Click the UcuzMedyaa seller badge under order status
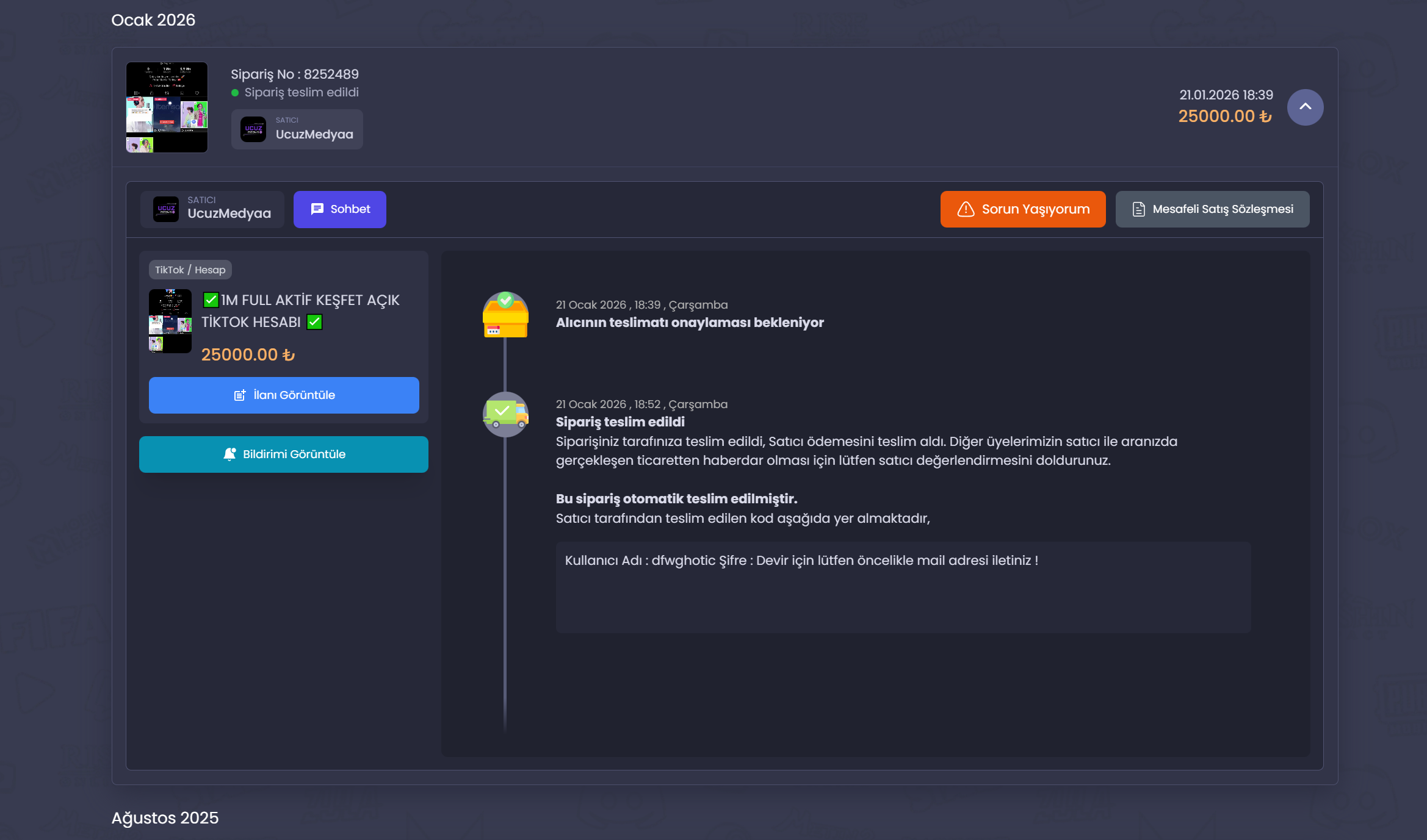 (297, 129)
